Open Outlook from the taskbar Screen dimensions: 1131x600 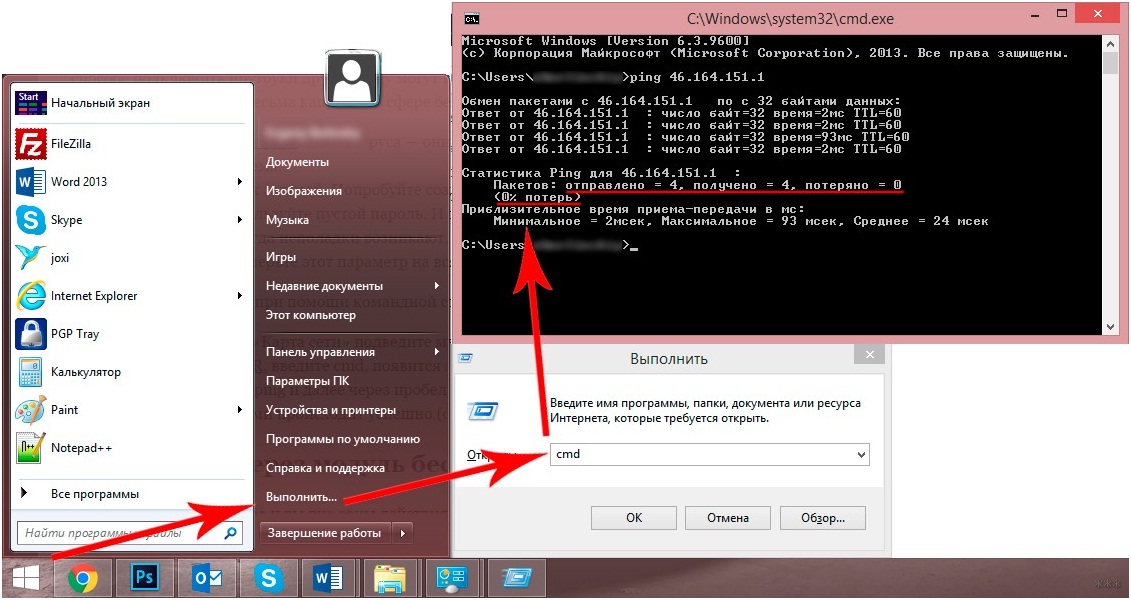207,578
